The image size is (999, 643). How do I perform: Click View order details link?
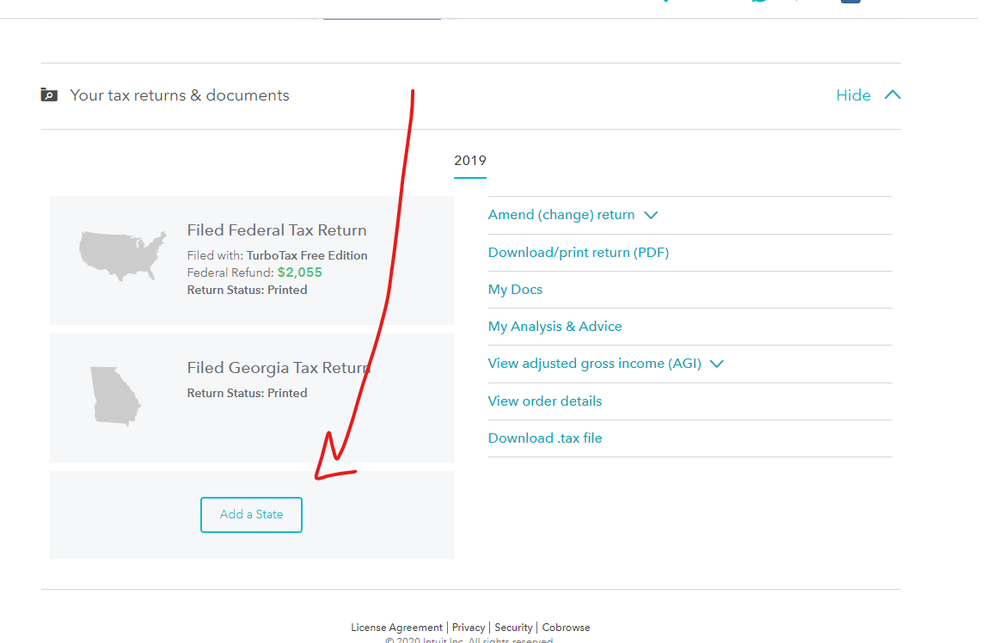(x=545, y=401)
